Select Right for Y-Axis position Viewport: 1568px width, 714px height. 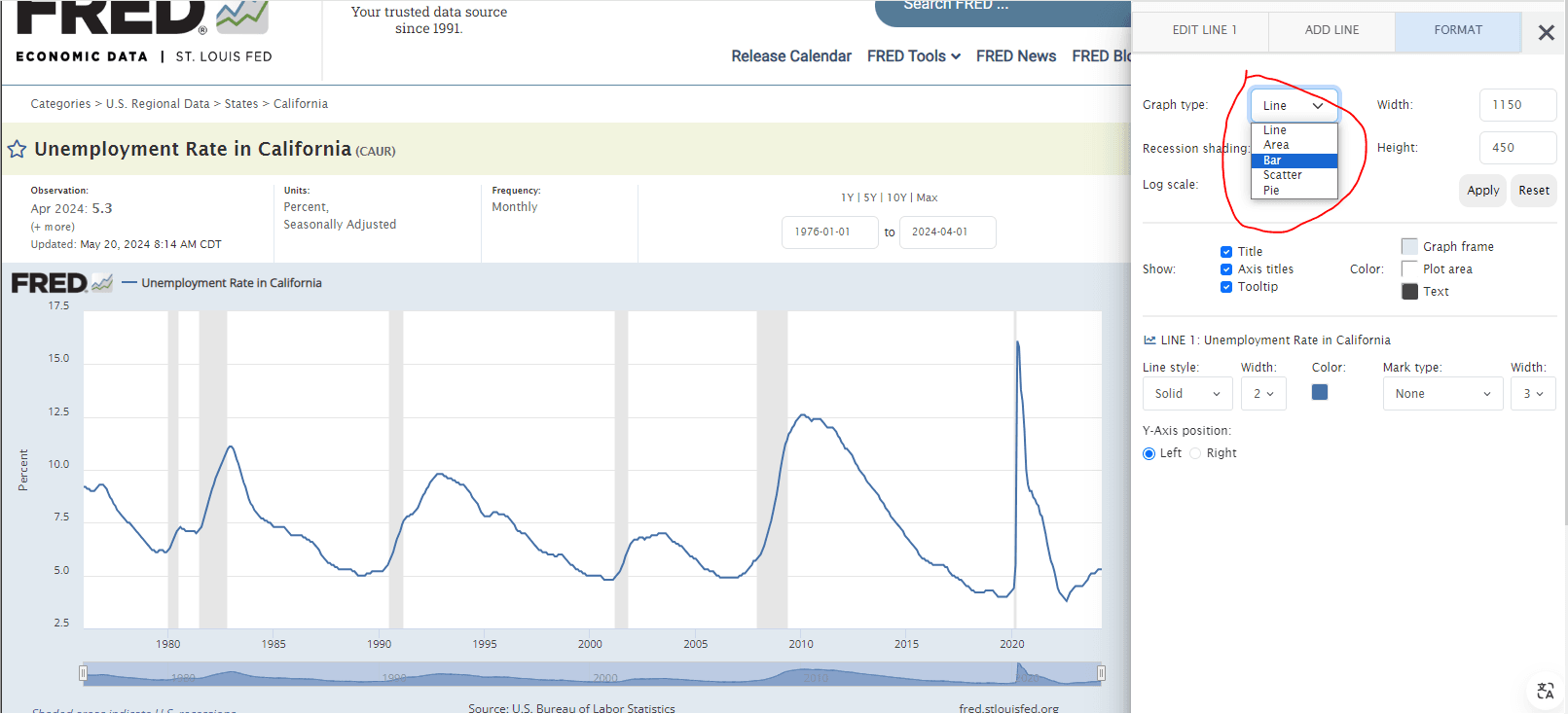[x=1195, y=453]
